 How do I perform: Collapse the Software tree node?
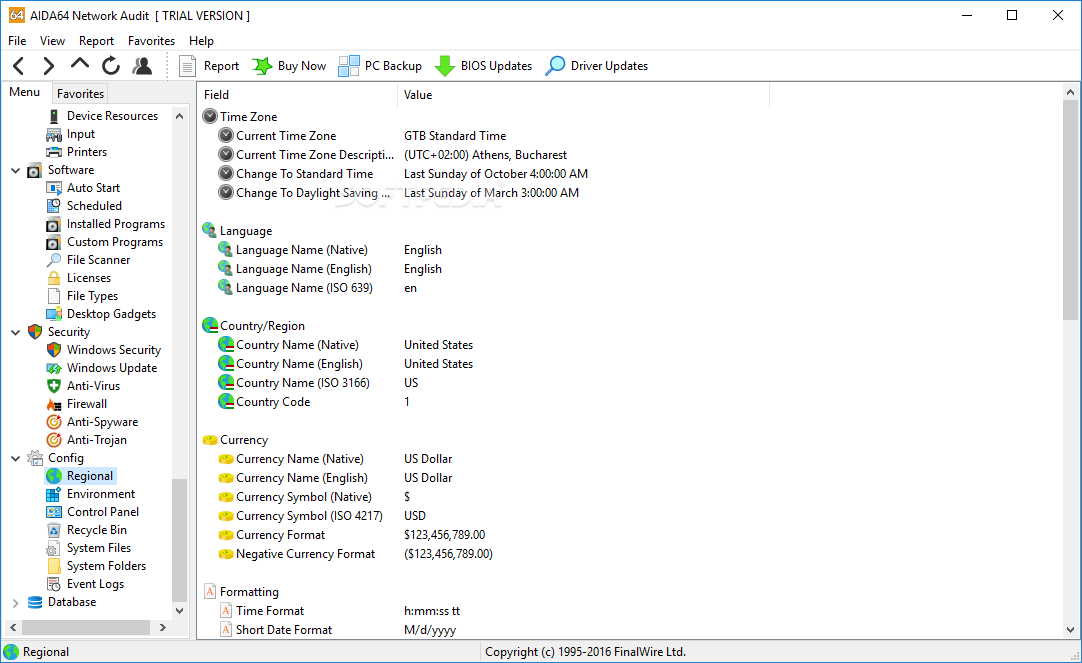coord(15,170)
